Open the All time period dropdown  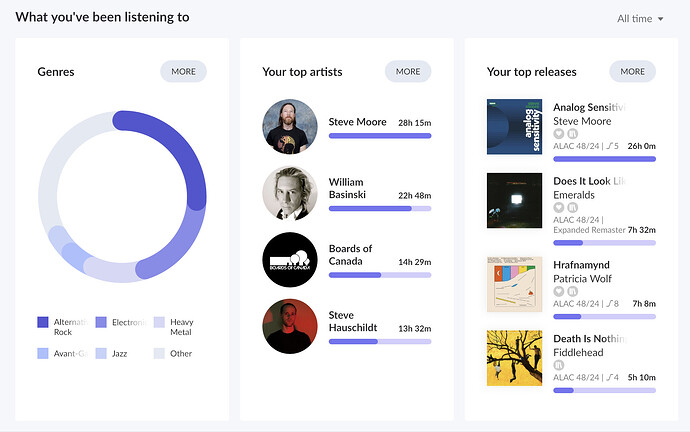pyautogui.click(x=640, y=18)
